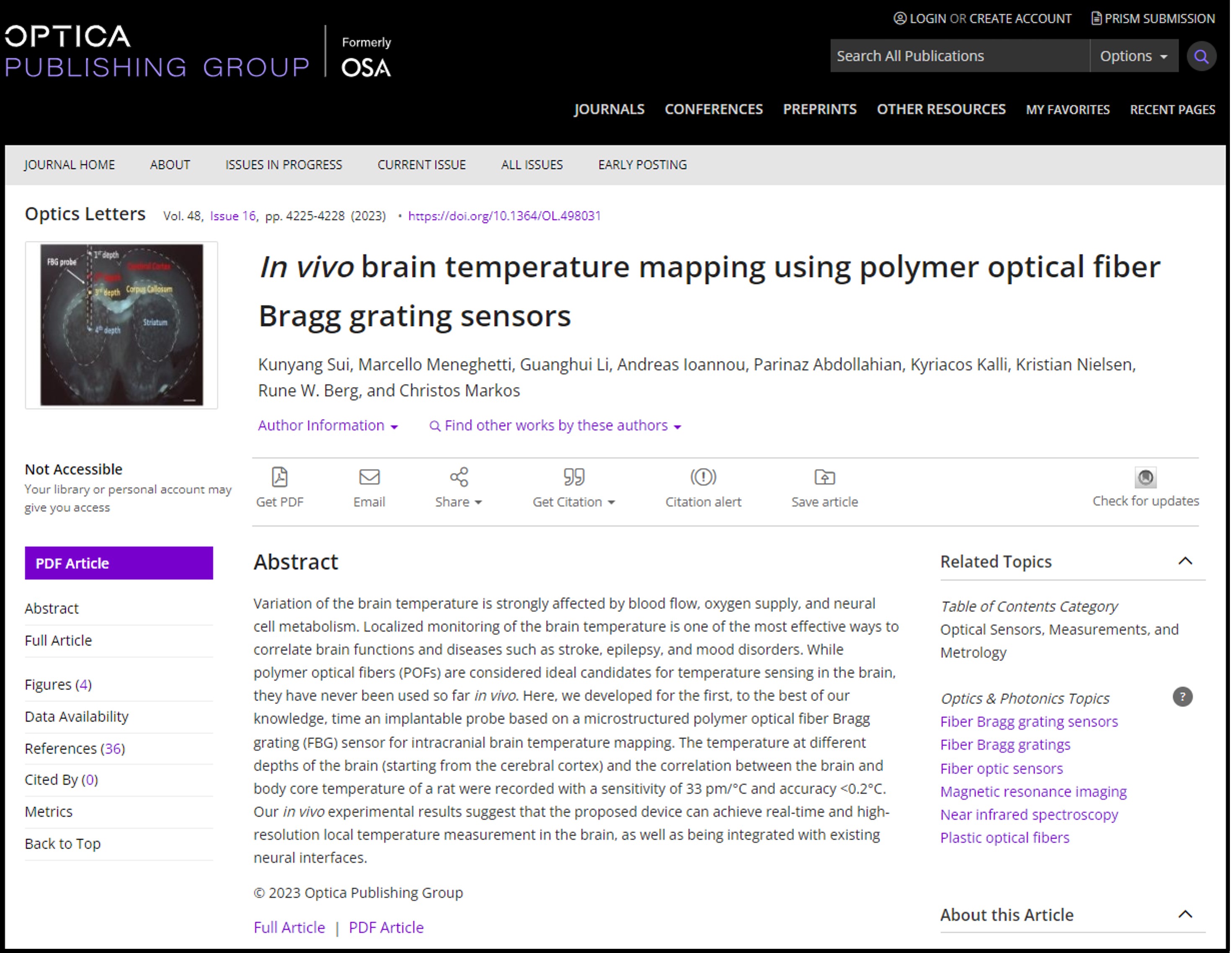Click the Search All Publications field
1232x953 pixels.
click(x=959, y=57)
